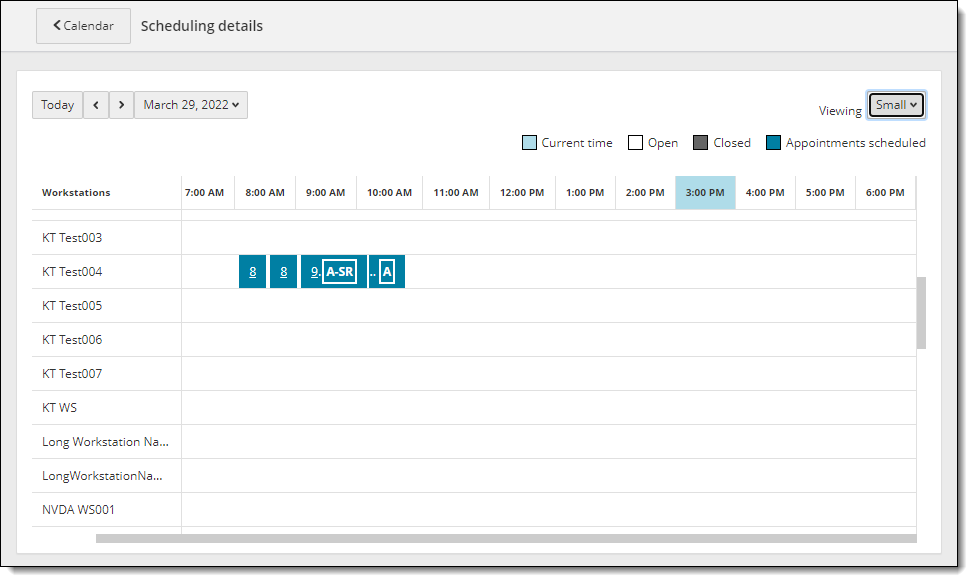Image resolution: width=973 pixels, height=582 pixels.
Task: Click the Appointments scheduled legend swatch
Action: 773,143
